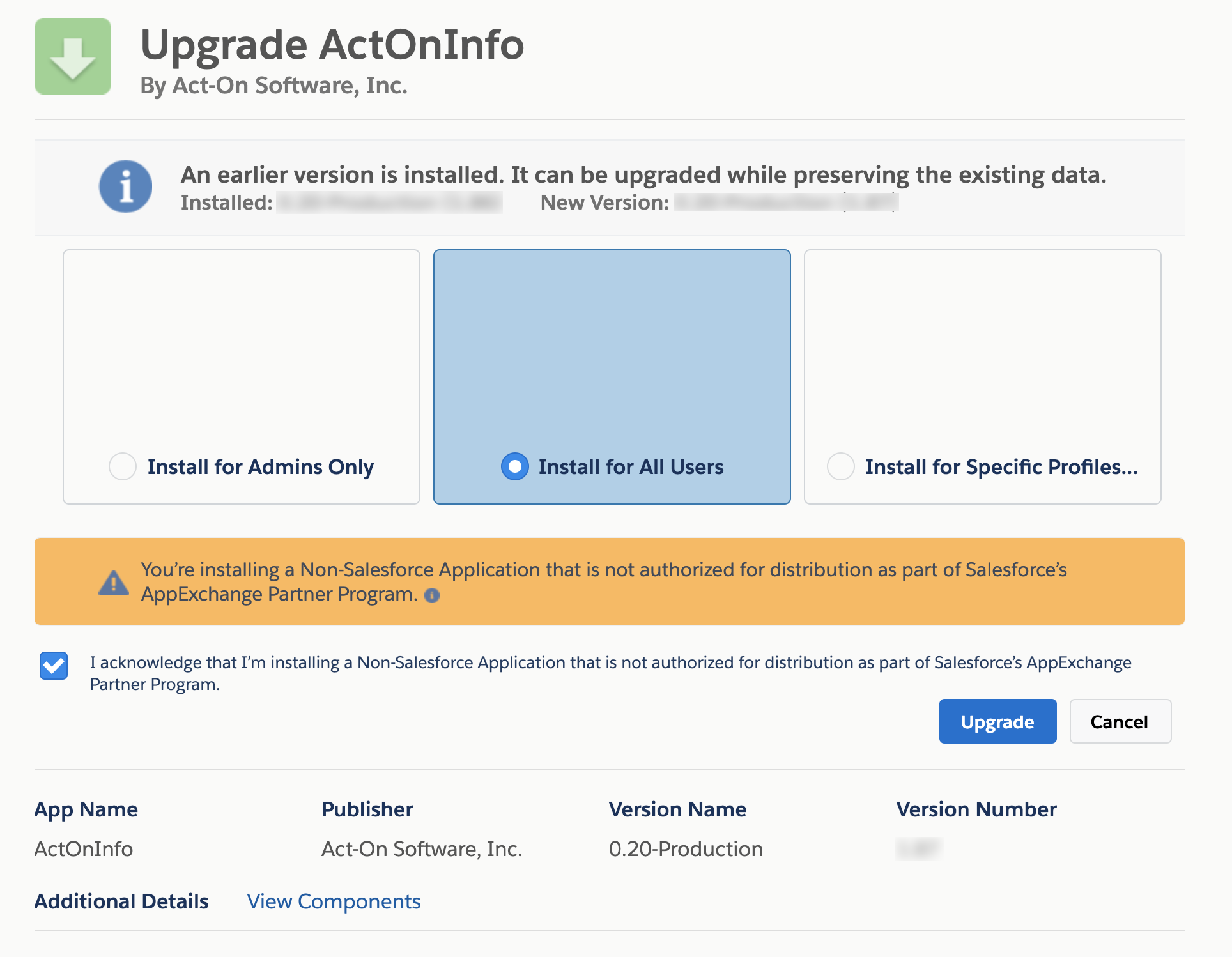
Task: Click the Upgrade ActOnInfo heading
Action: coord(332,45)
